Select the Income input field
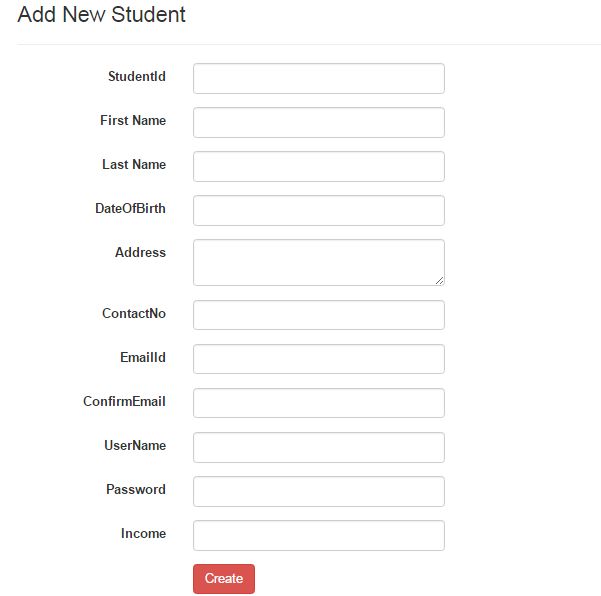 point(318,535)
